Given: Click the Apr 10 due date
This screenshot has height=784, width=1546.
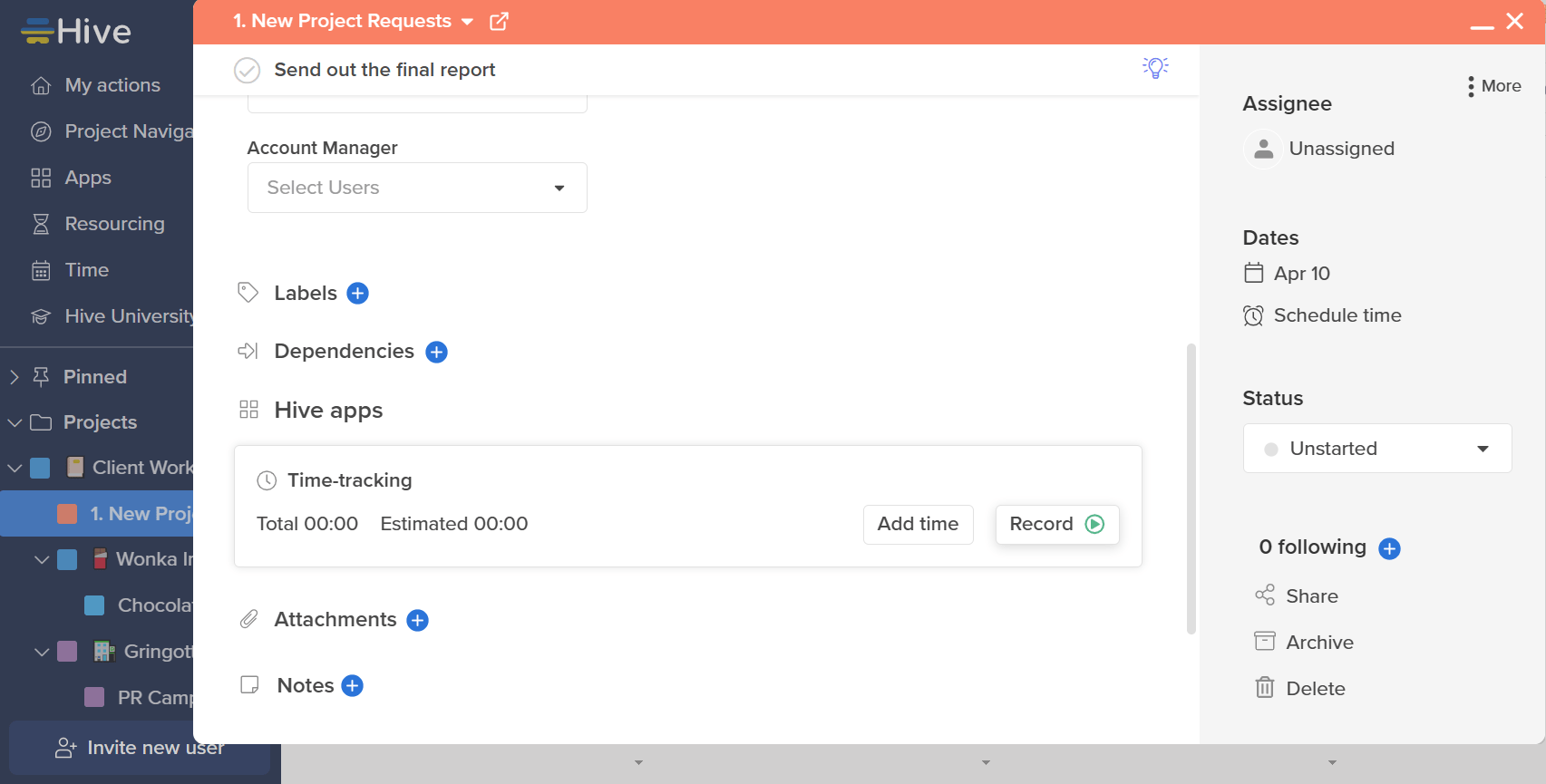Looking at the screenshot, I should click(1301, 274).
